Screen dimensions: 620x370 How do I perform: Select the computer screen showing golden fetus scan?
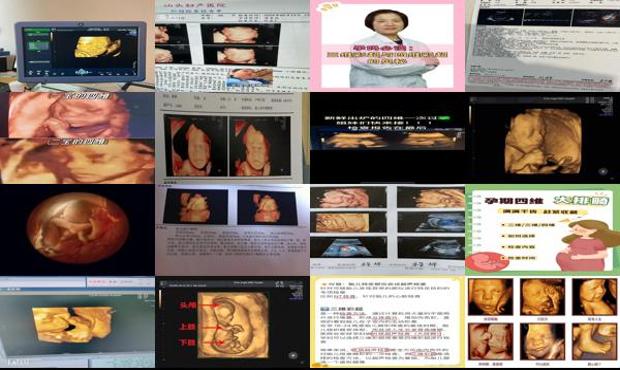click(77, 323)
